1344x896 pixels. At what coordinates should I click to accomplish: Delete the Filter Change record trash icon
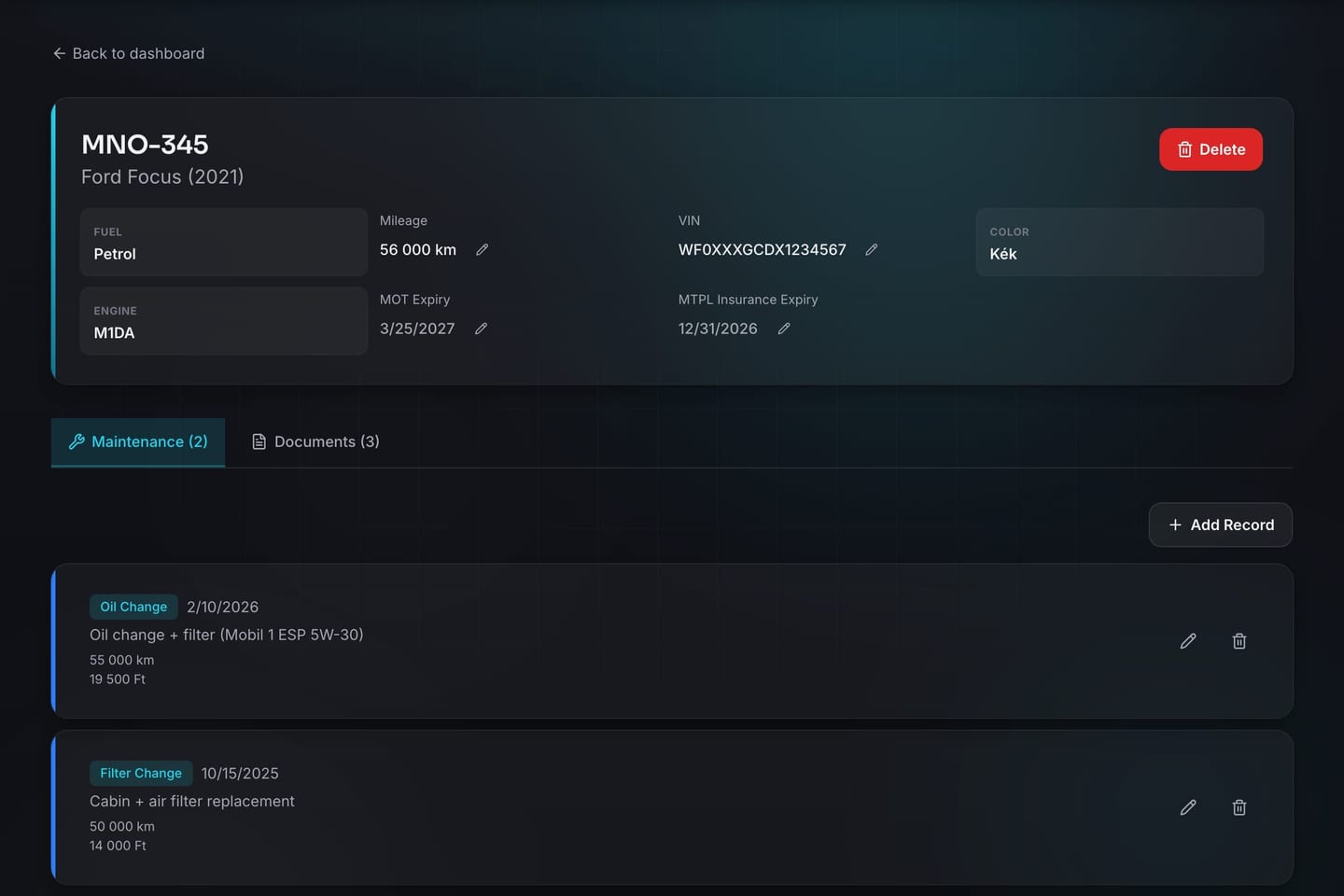point(1239,807)
